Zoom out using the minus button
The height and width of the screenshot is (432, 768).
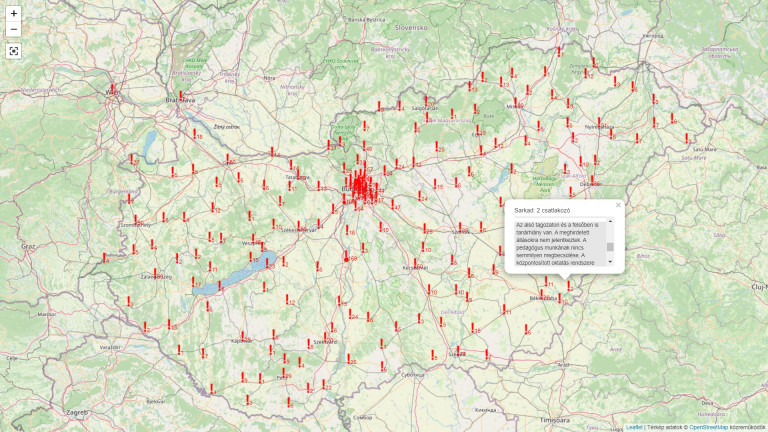[14, 30]
